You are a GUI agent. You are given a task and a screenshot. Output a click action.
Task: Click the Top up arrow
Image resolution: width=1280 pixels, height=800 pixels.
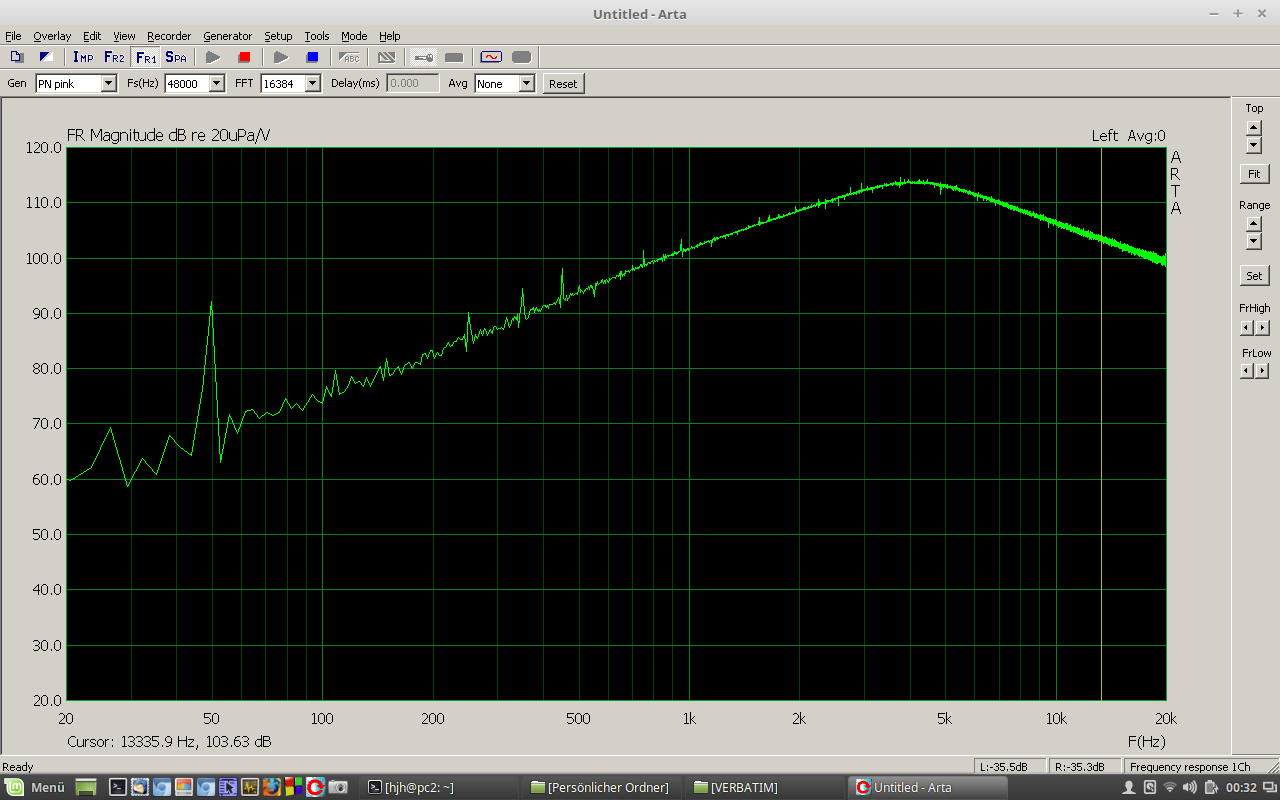tap(1254, 127)
